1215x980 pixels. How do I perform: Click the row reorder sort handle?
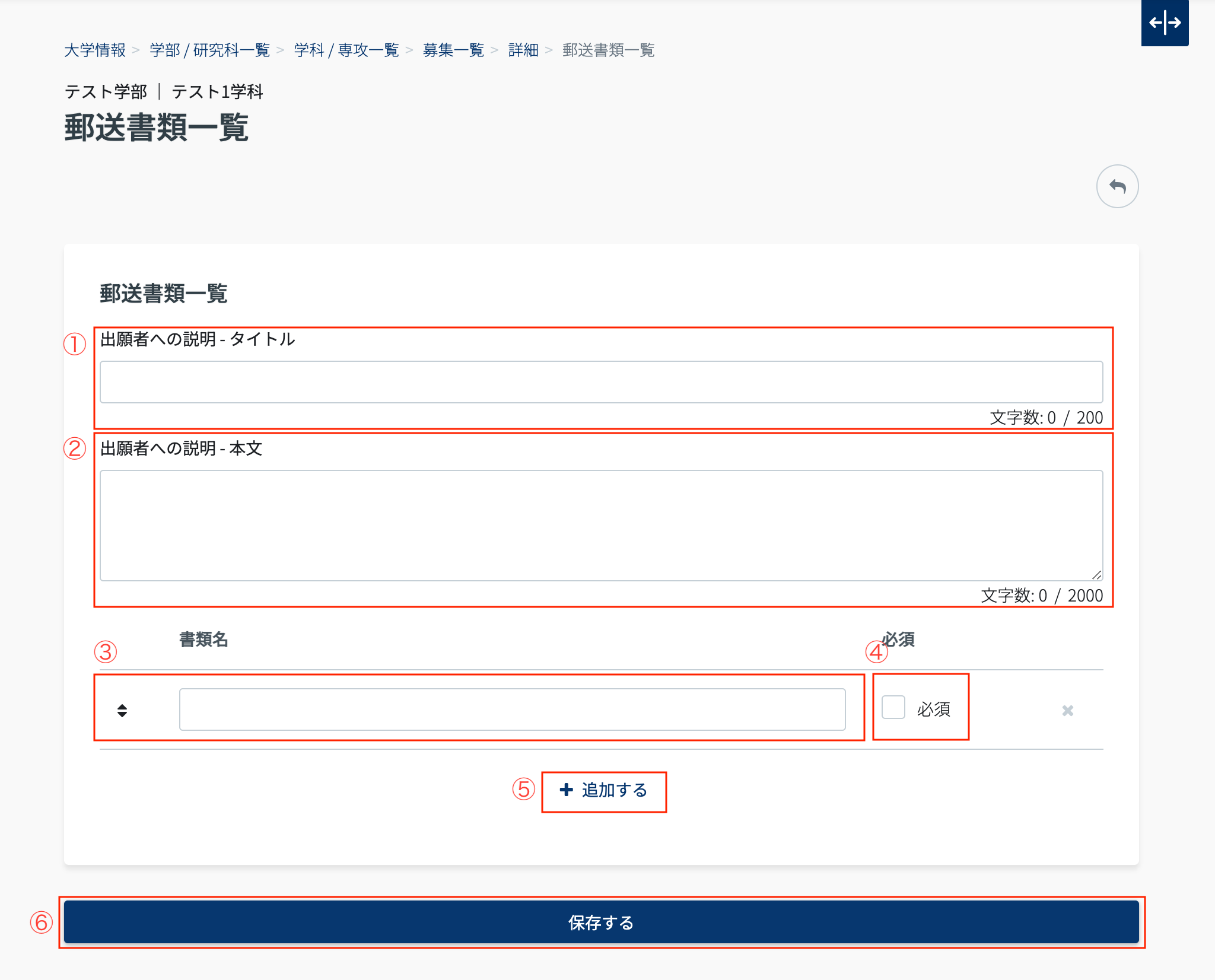point(122,710)
